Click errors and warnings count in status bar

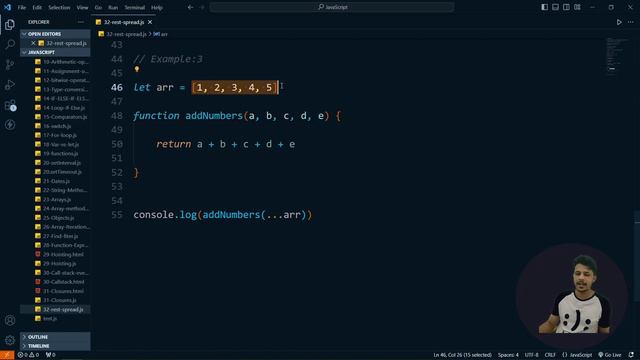(28, 355)
